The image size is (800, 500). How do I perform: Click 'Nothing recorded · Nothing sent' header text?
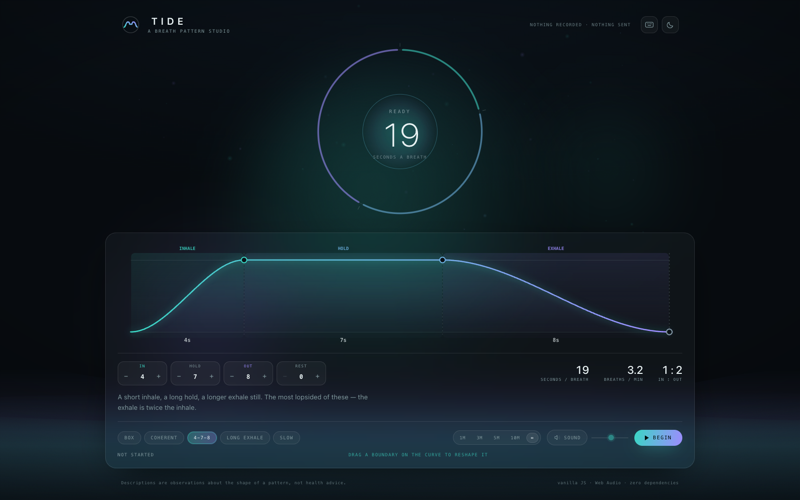tap(580, 24)
